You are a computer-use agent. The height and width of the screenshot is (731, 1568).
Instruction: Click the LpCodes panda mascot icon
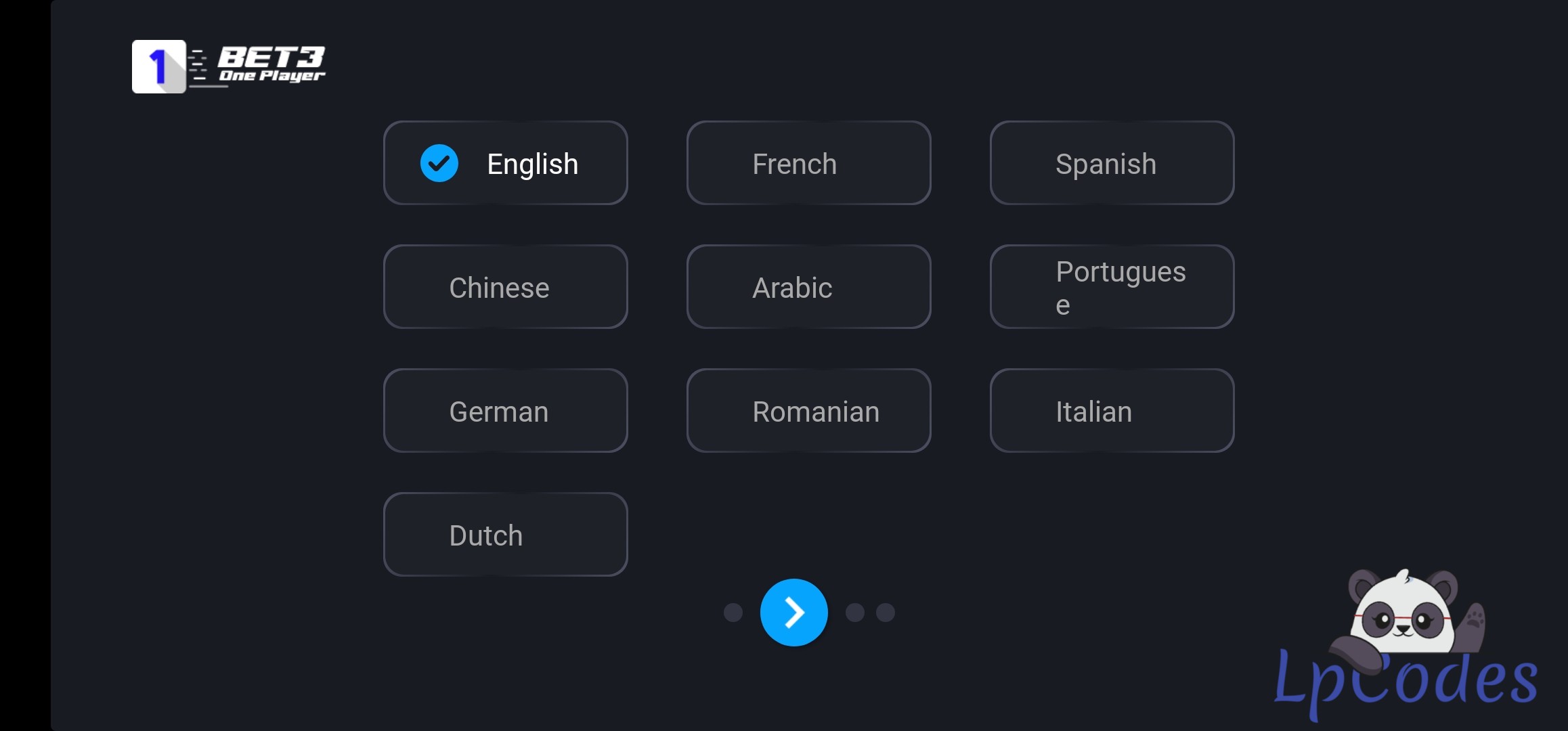pos(1401,613)
